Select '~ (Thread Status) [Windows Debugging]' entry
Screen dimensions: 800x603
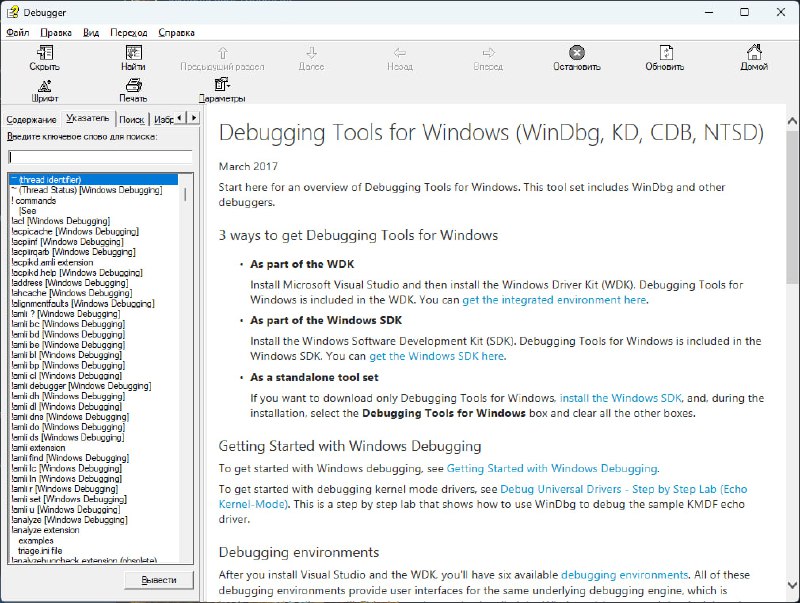click(x=86, y=190)
